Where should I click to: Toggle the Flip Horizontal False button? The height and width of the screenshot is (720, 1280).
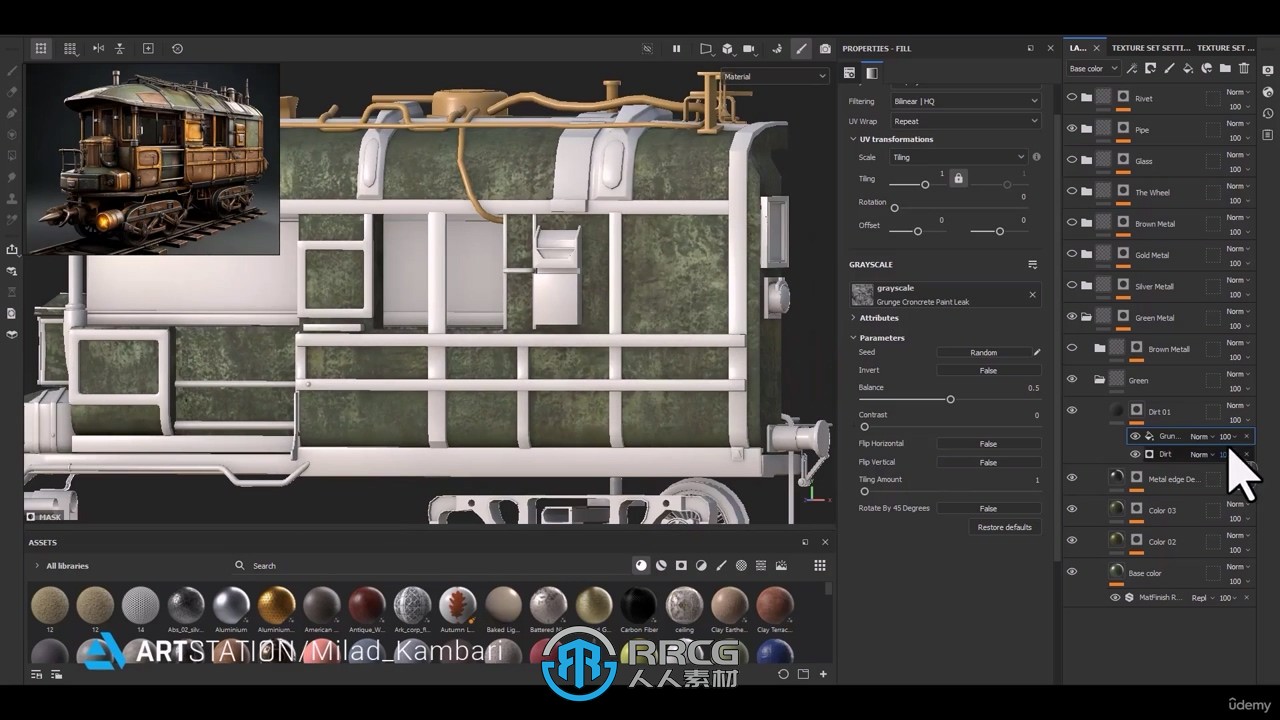[988, 444]
